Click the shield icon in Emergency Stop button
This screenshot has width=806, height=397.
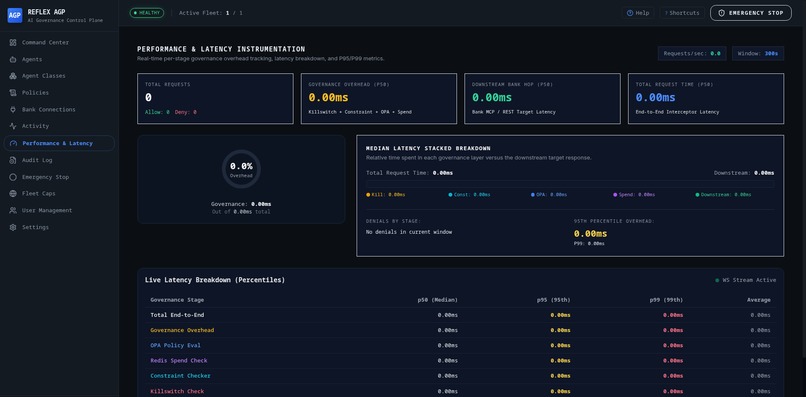click(x=722, y=13)
